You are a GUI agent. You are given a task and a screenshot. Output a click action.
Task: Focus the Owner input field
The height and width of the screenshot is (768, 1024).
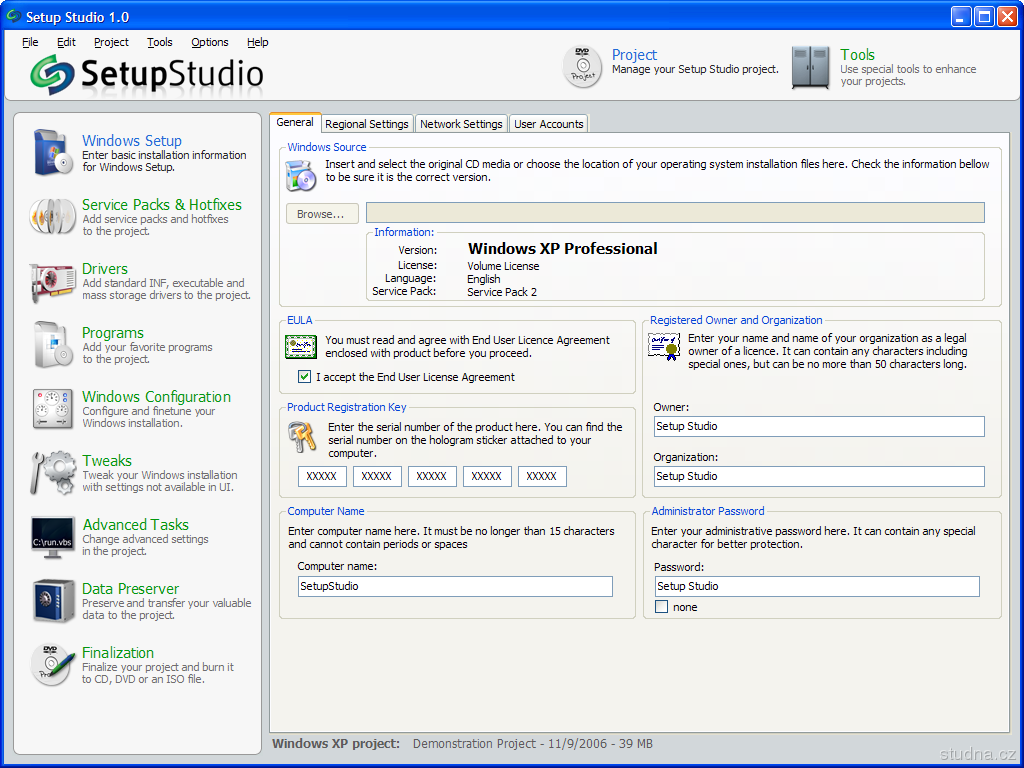[819, 427]
